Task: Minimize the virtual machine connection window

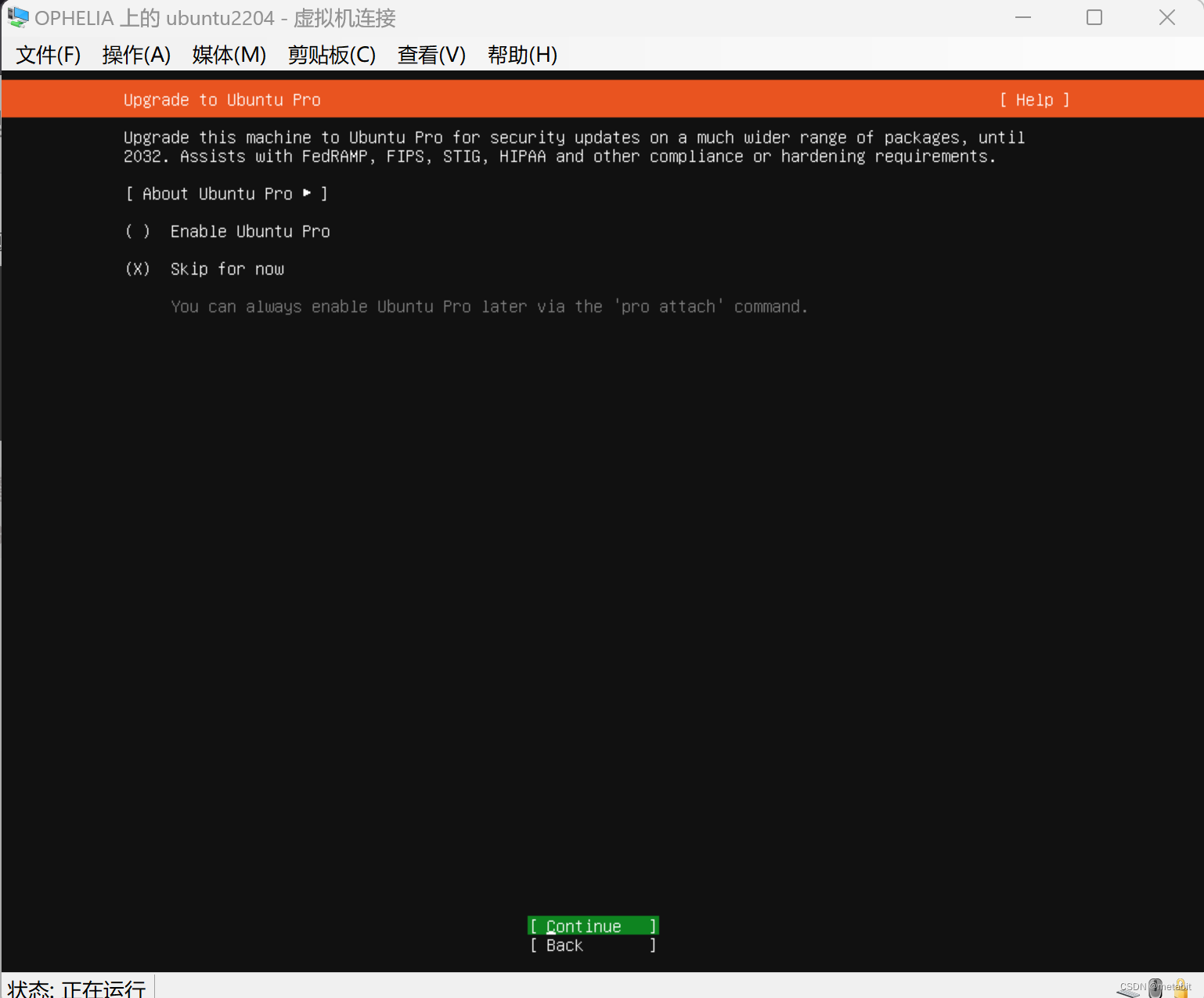Action: (1023, 17)
